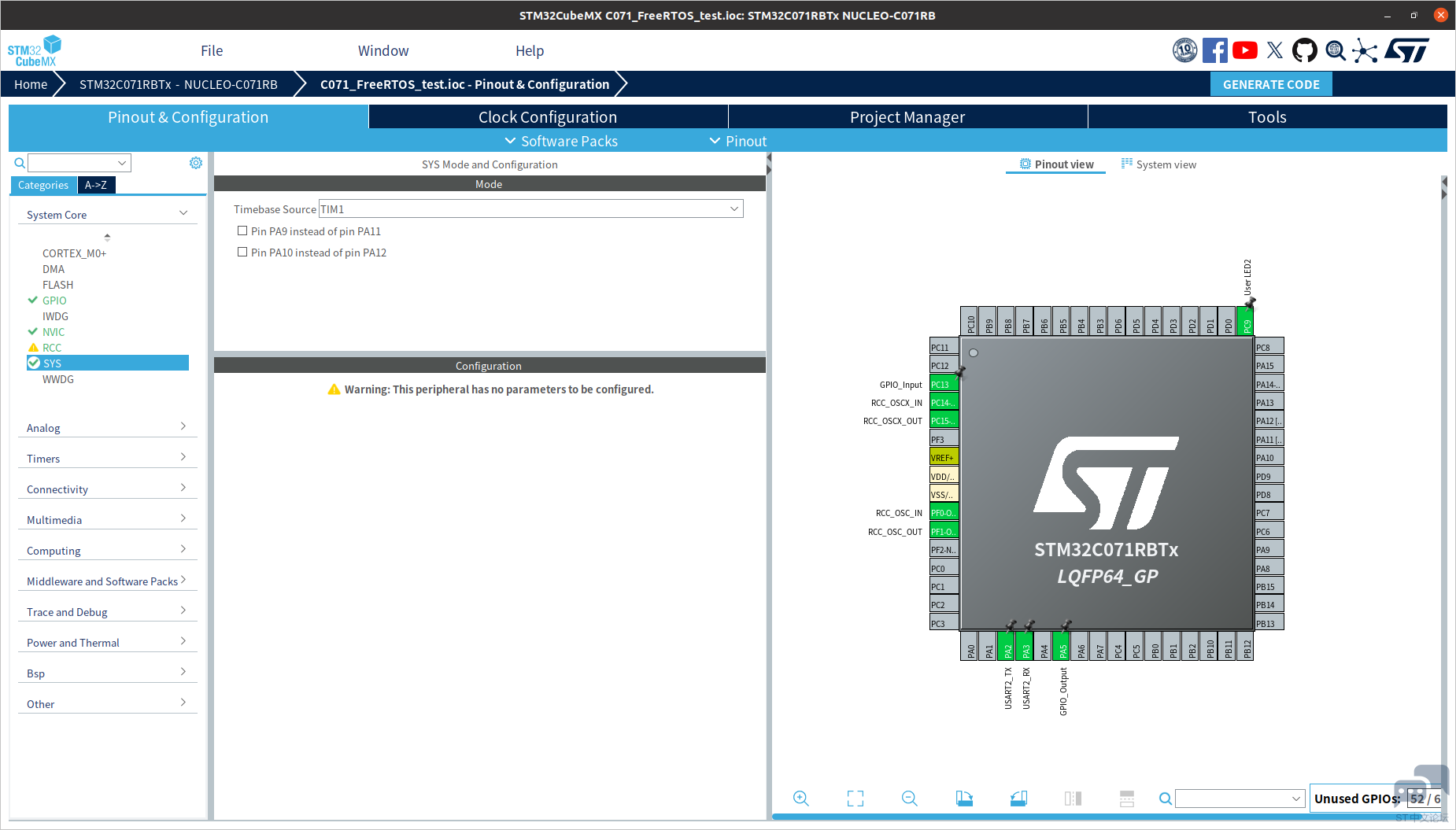Expand the Computing category
The image size is (1456, 830).
coord(107,550)
